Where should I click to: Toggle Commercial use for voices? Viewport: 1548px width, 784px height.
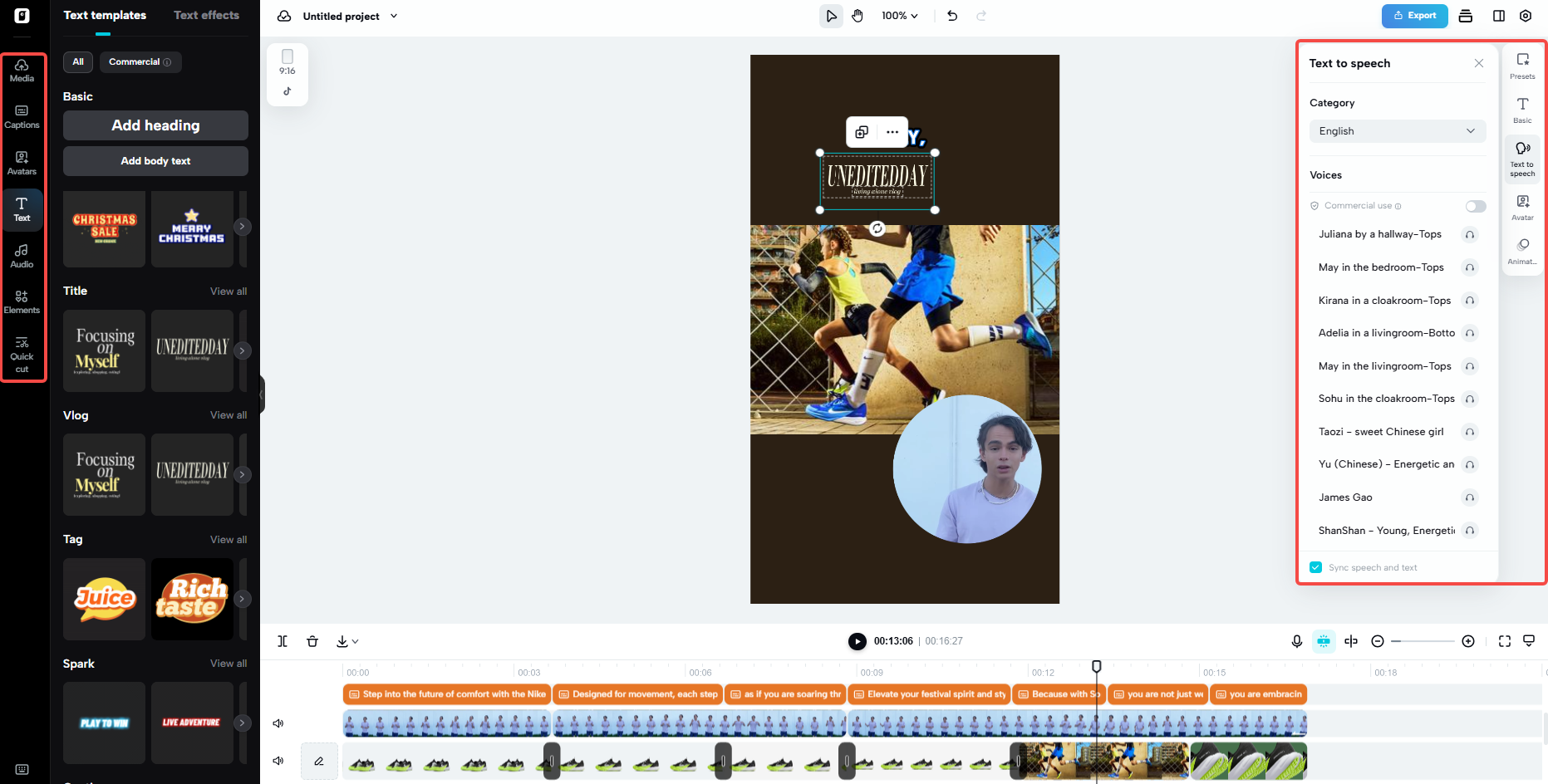coord(1475,205)
